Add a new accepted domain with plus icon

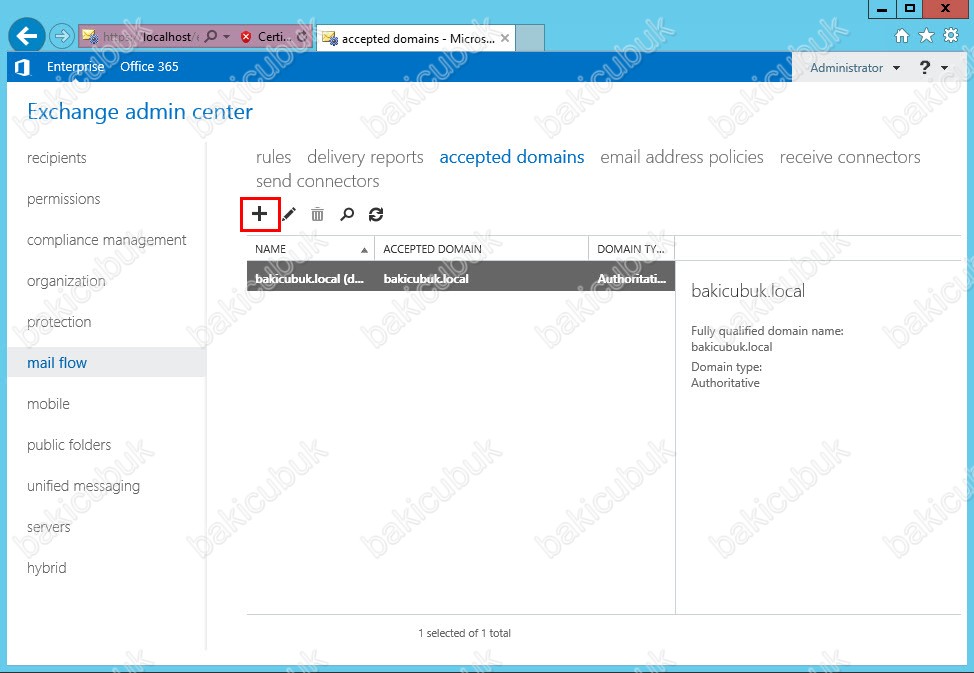pyautogui.click(x=260, y=214)
